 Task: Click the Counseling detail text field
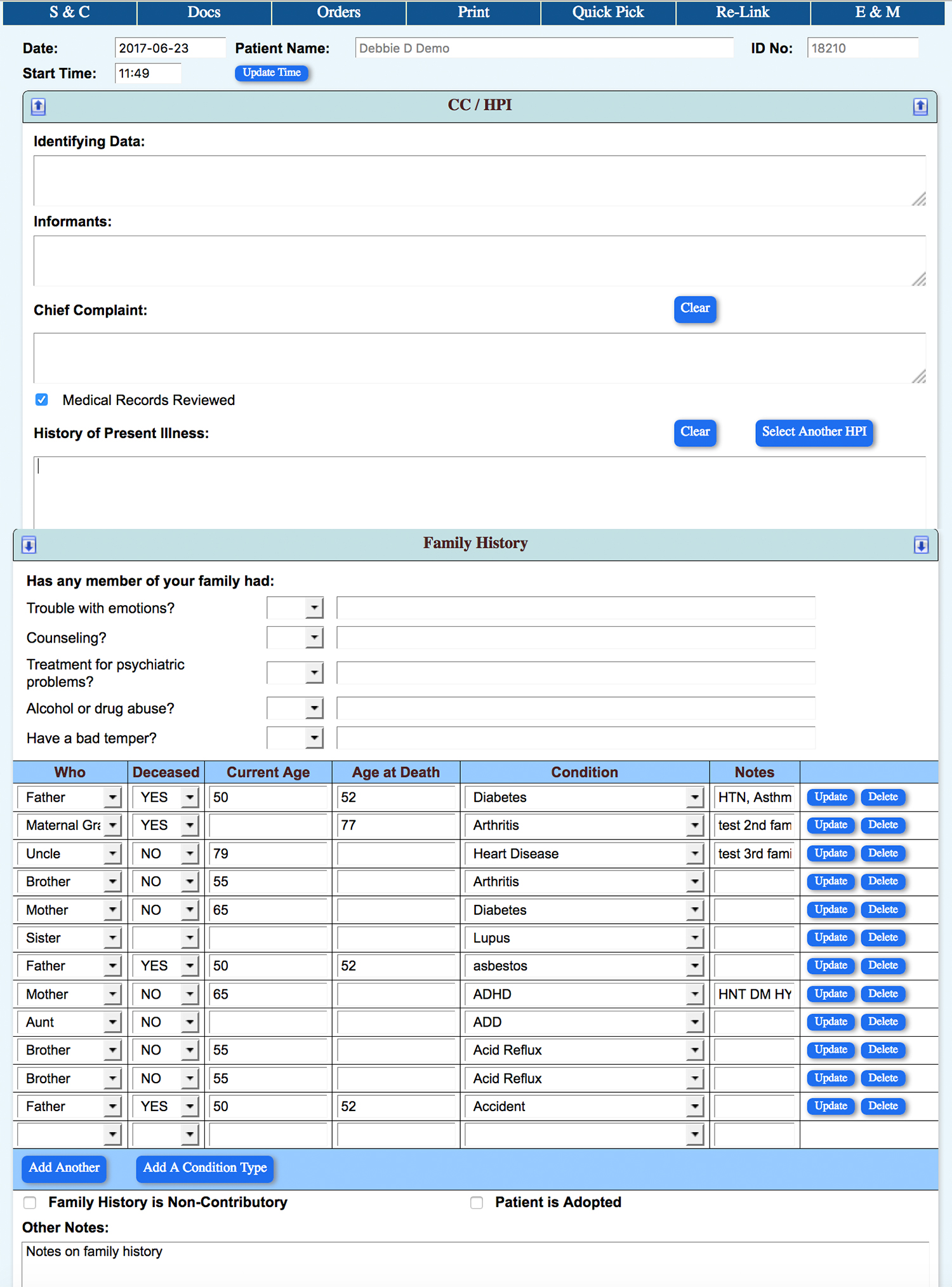pos(576,637)
